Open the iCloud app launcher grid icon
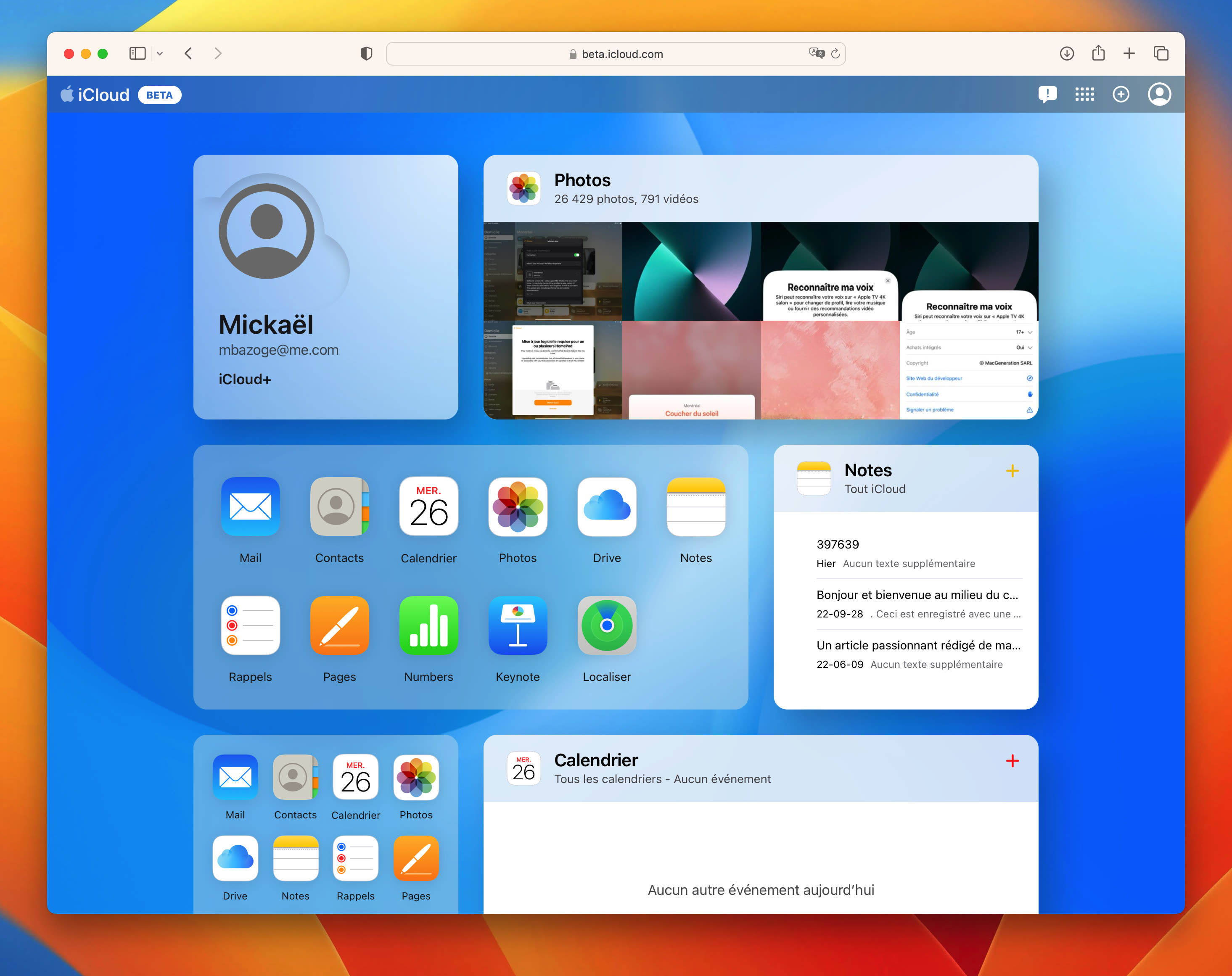Image resolution: width=1232 pixels, height=976 pixels. [x=1084, y=94]
